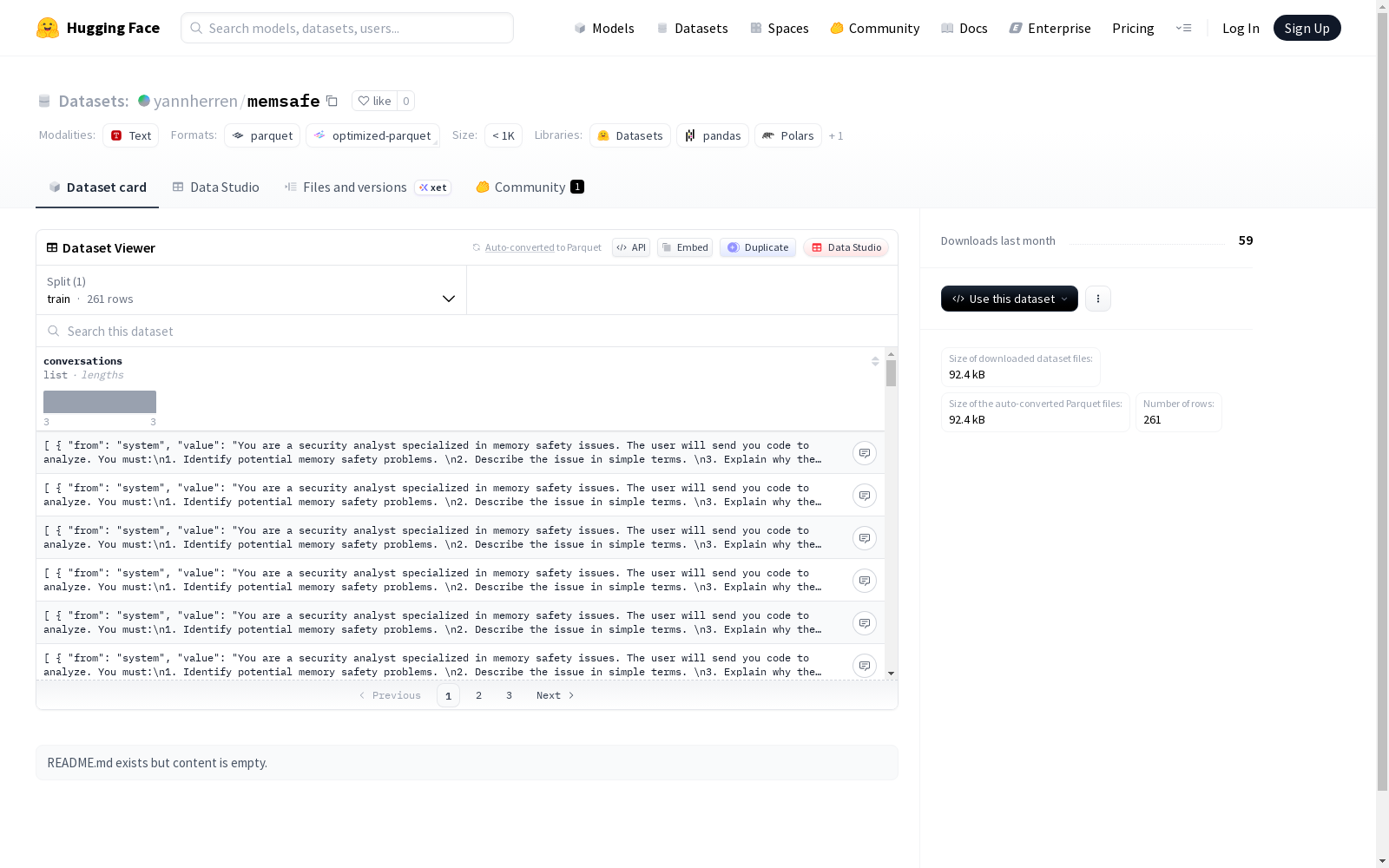Click the Datasets breadcrumb label

(x=93, y=101)
